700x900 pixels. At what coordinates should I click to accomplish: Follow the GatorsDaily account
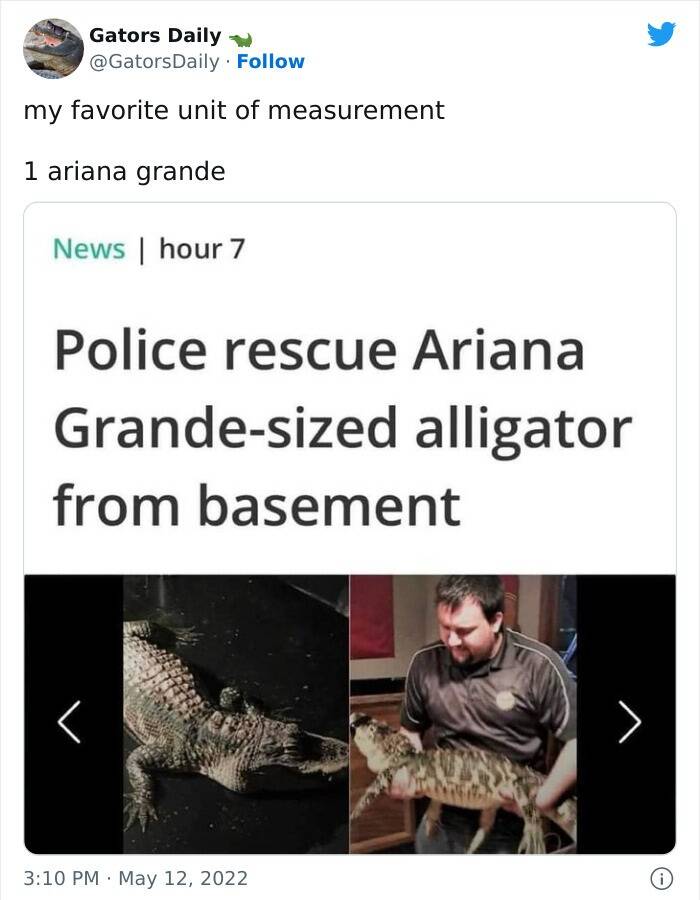point(270,61)
